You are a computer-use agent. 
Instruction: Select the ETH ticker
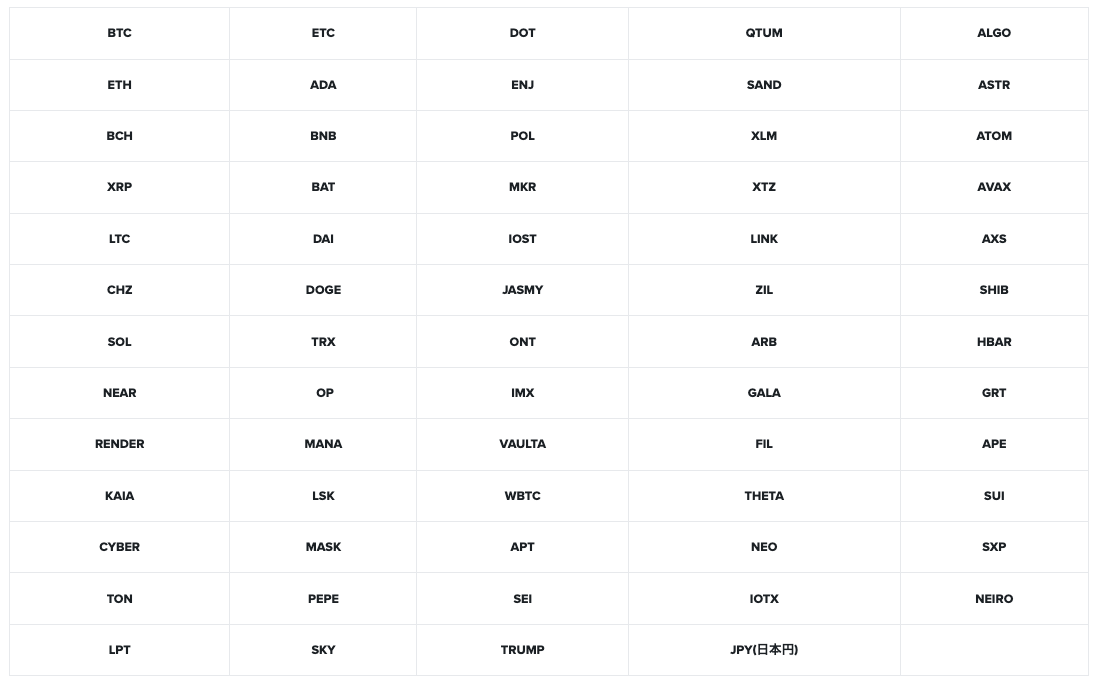click(x=119, y=85)
